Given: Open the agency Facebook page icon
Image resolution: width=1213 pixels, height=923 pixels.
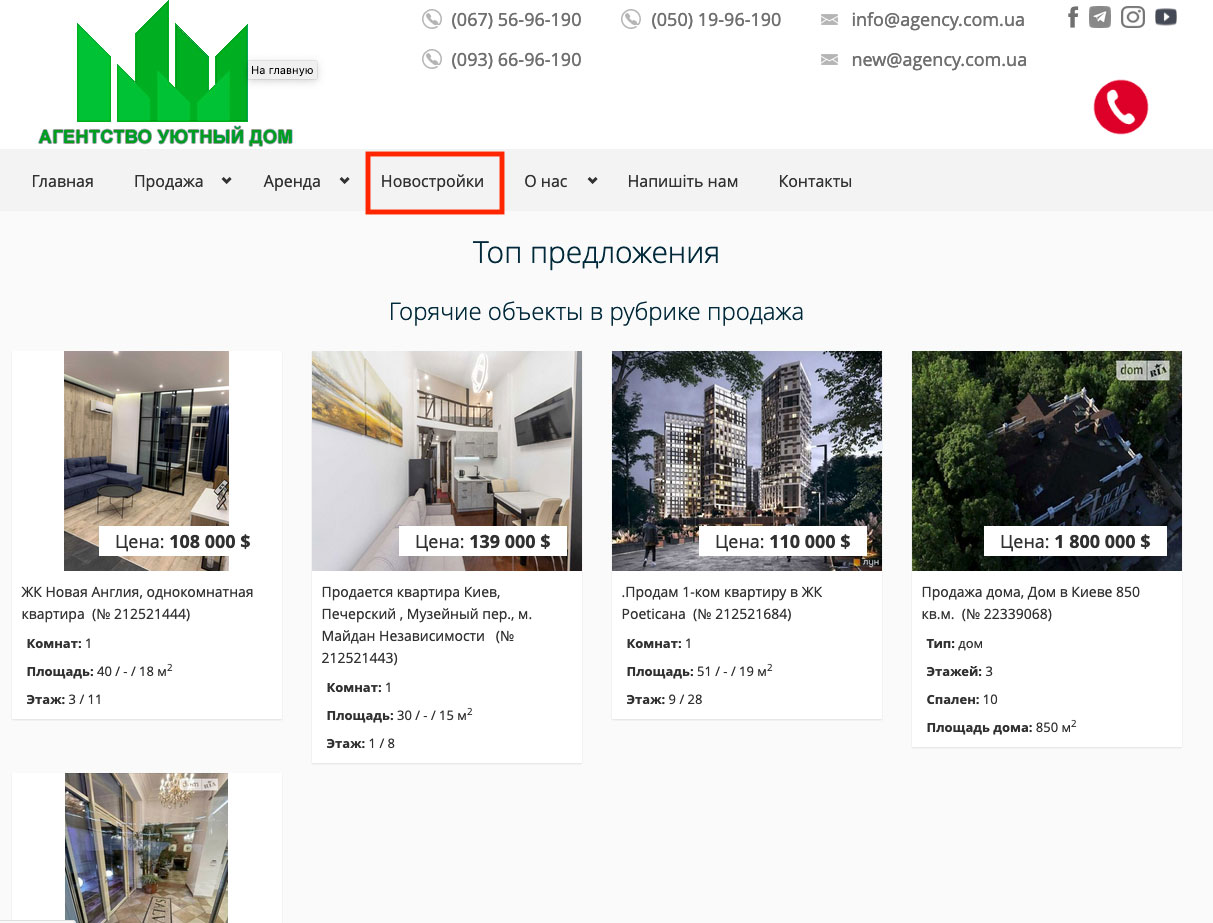Looking at the screenshot, I should [x=1073, y=17].
